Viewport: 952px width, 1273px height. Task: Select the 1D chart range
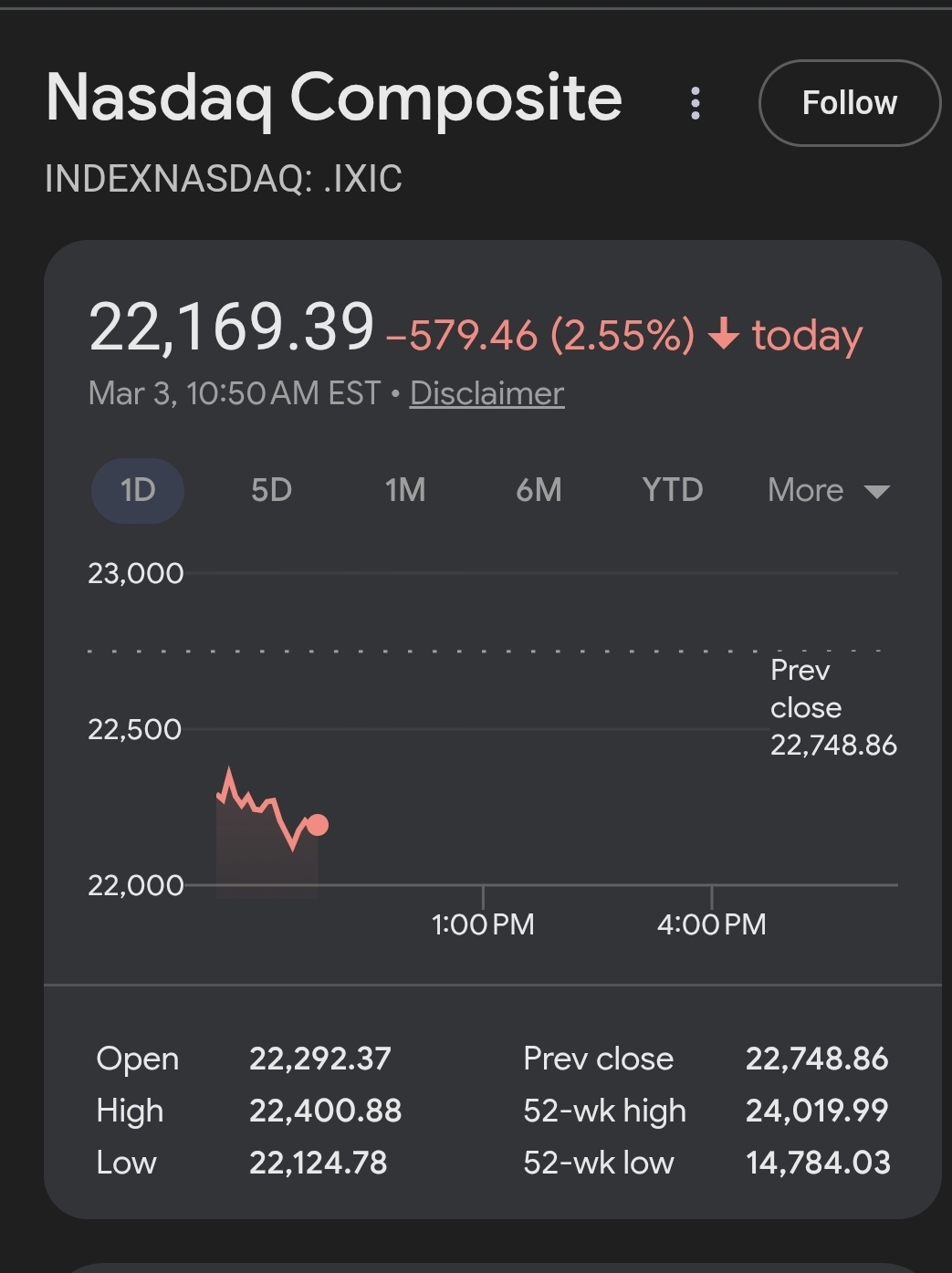(x=138, y=490)
